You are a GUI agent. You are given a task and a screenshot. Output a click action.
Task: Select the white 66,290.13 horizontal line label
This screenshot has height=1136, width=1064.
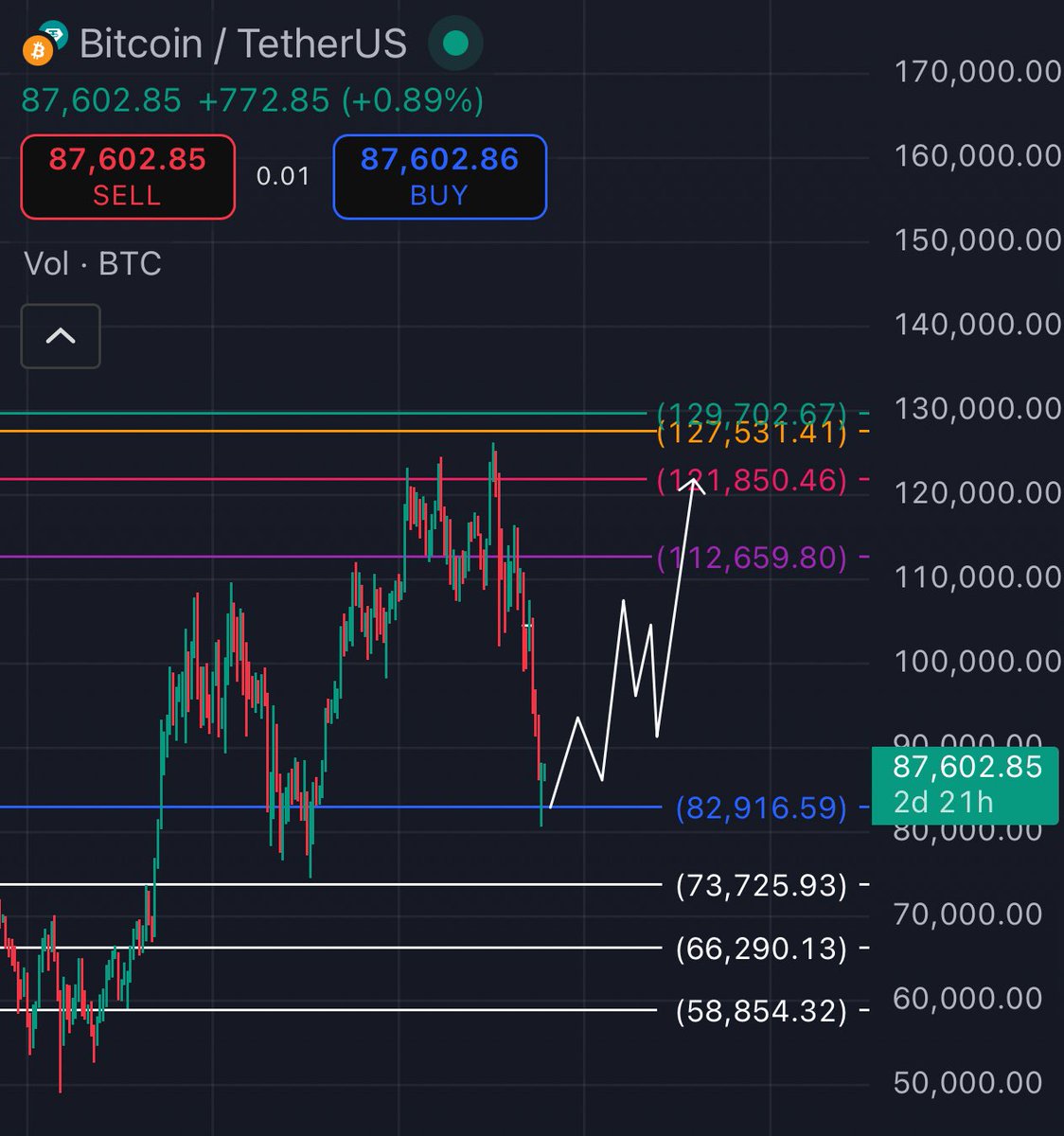point(761,948)
